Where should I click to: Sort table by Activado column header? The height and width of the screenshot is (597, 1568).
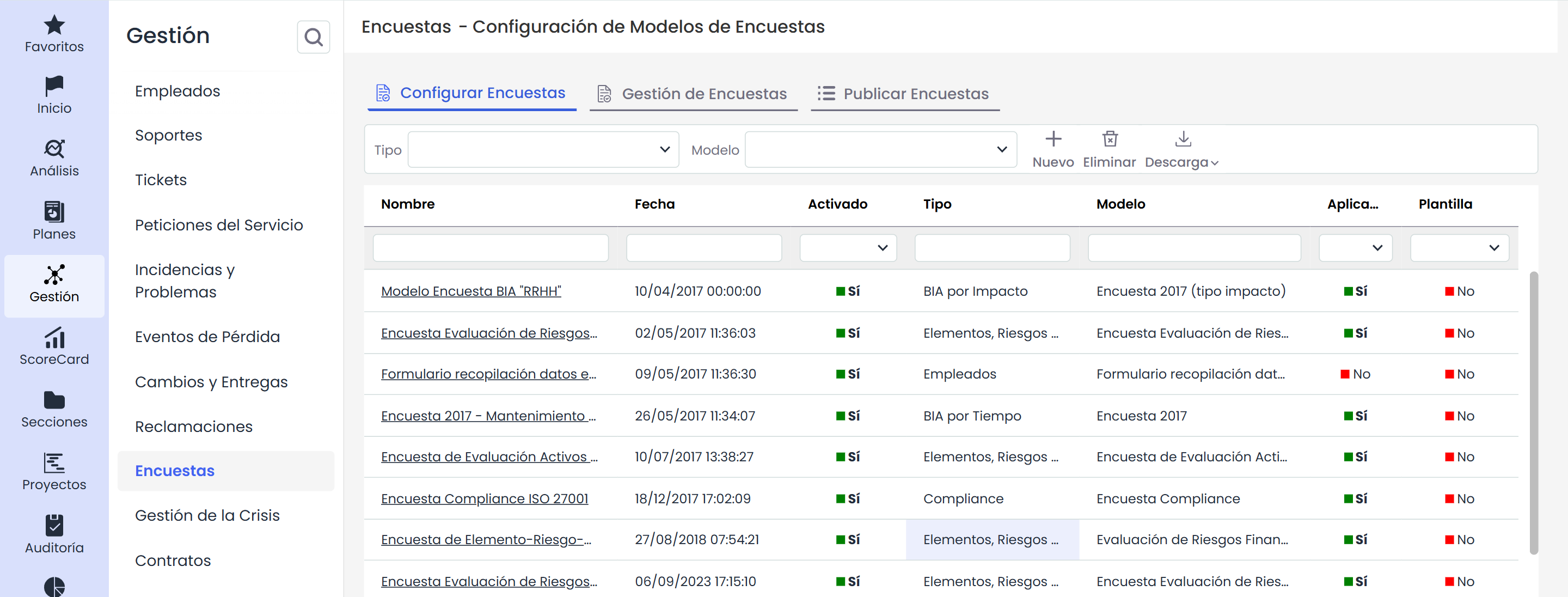pos(837,204)
